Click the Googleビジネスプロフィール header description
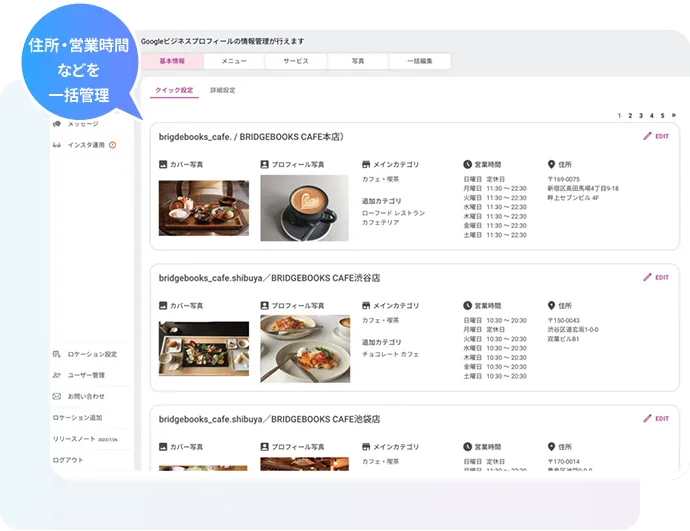Image resolution: width=690 pixels, height=531 pixels. click(x=222, y=41)
